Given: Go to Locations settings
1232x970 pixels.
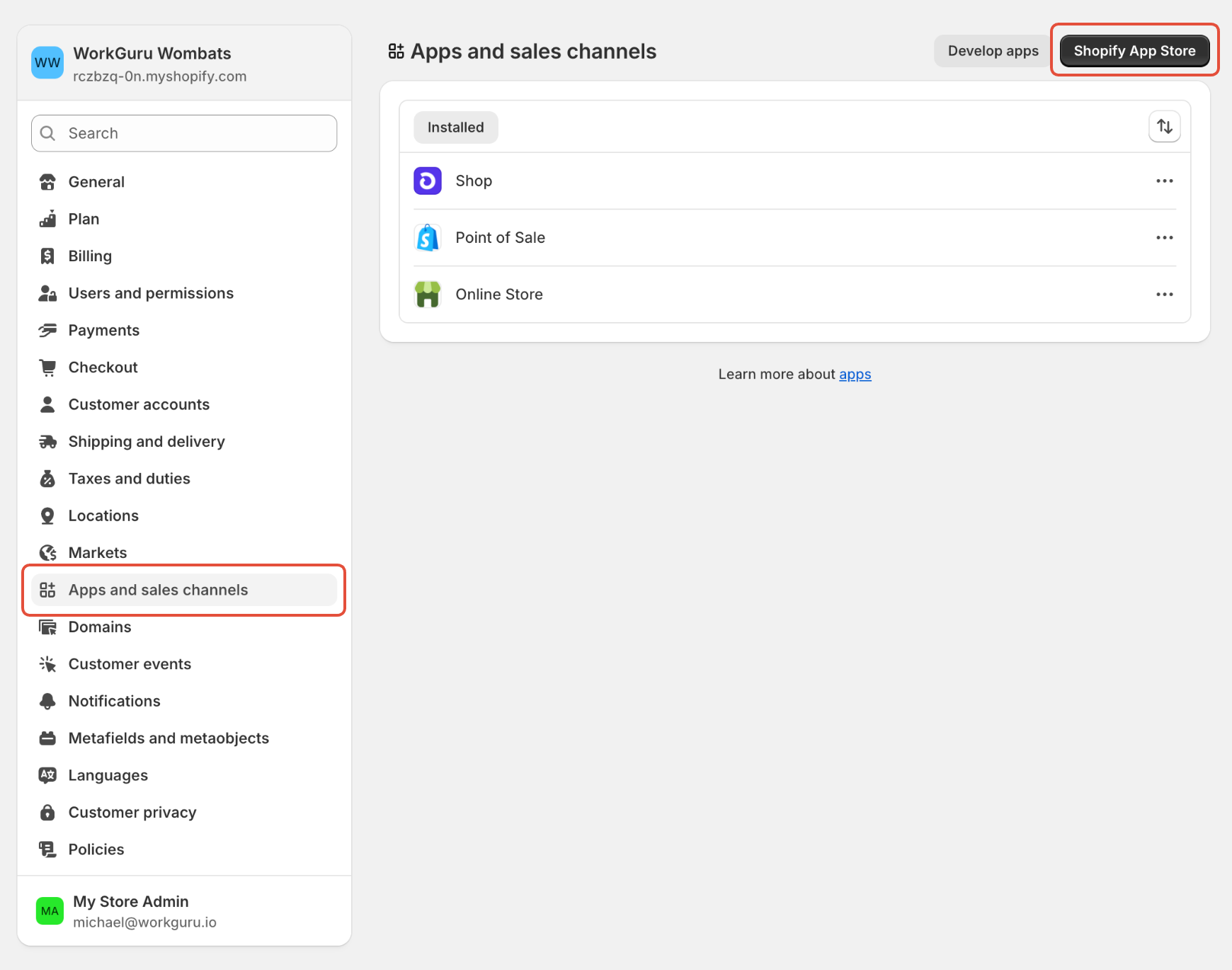Looking at the screenshot, I should click(x=184, y=516).
